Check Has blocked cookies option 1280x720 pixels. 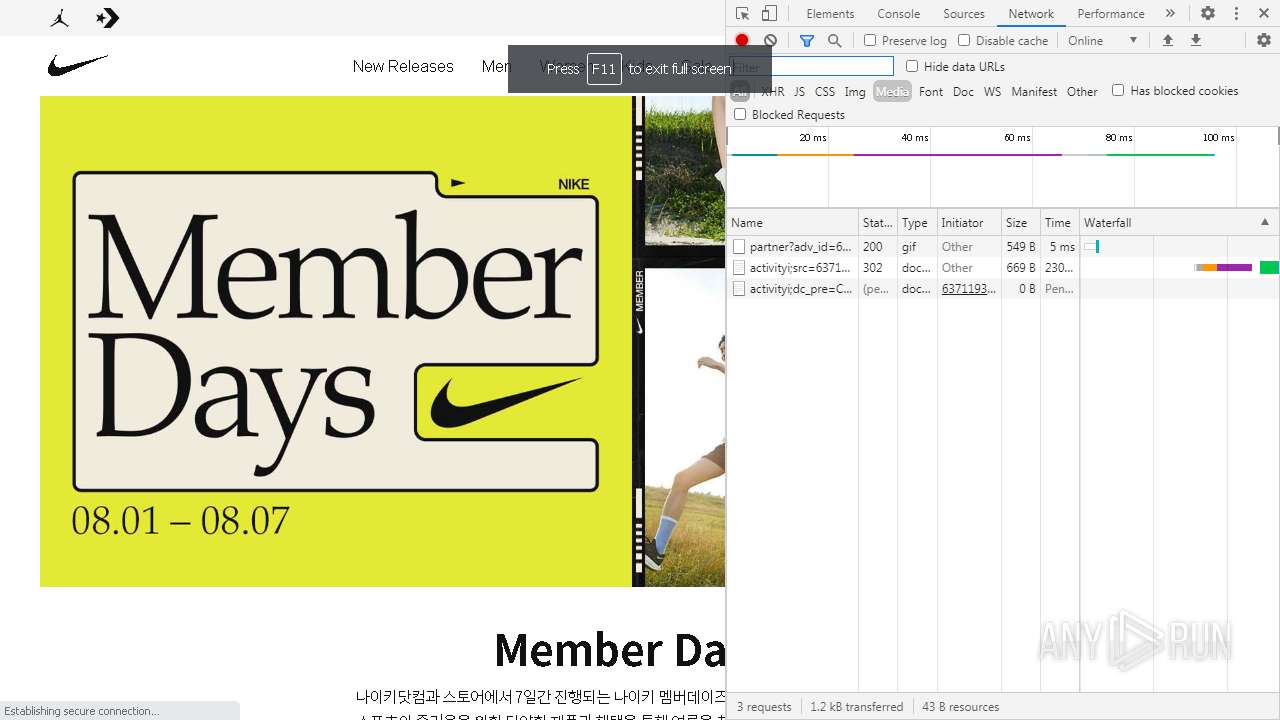coord(1118,90)
